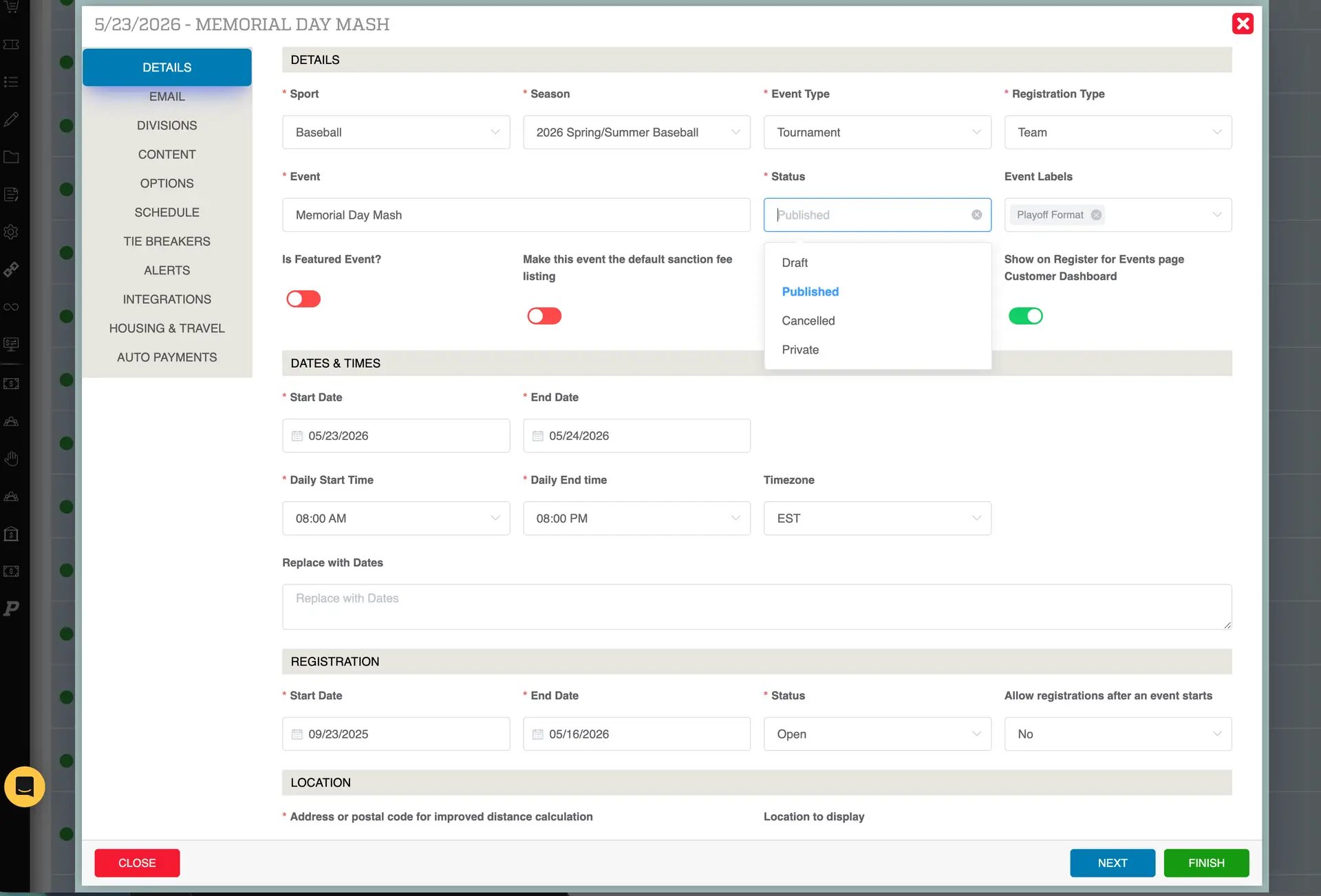Click the pencil edit icon in sidebar
The width and height of the screenshot is (1321, 896).
pos(11,120)
